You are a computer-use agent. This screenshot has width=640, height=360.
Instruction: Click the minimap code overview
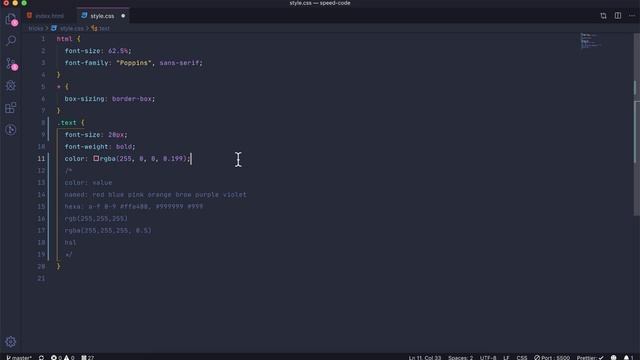coord(591,40)
